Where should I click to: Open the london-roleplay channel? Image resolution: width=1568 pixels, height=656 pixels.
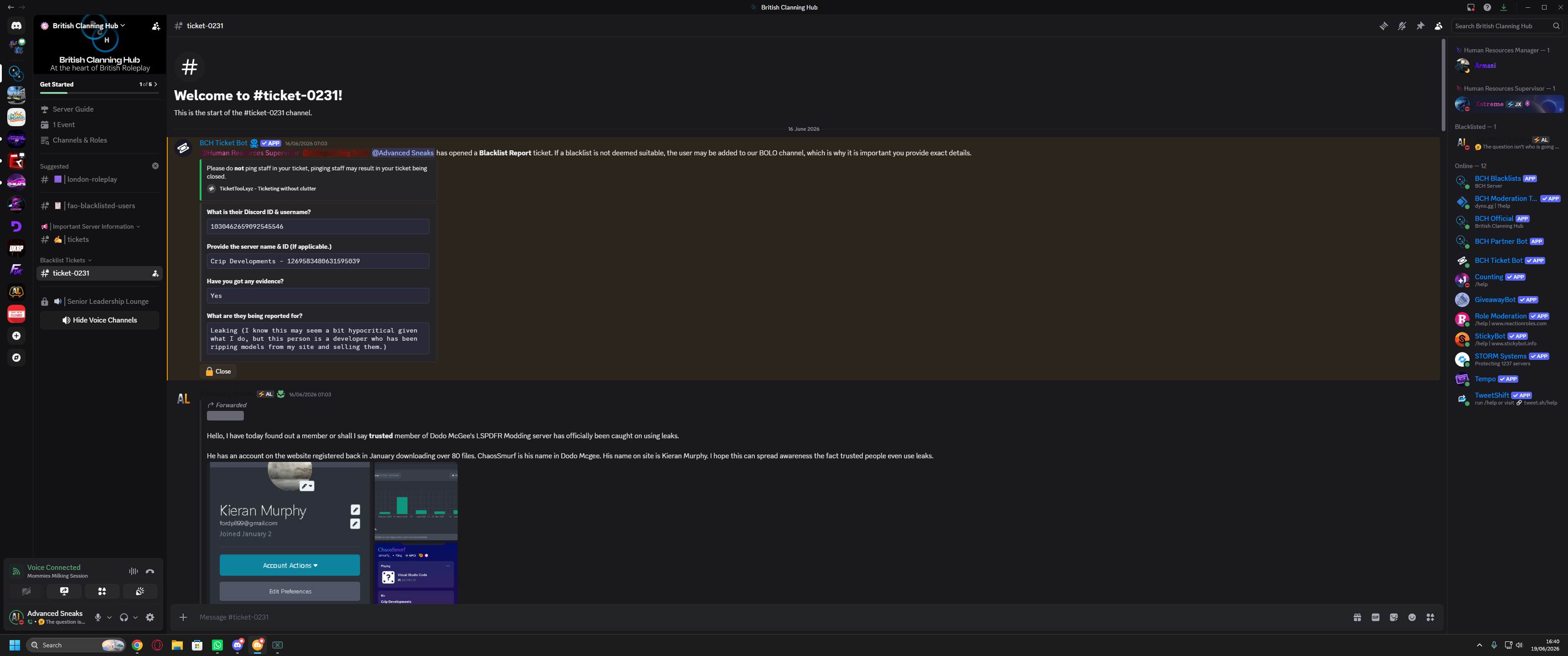click(99, 179)
